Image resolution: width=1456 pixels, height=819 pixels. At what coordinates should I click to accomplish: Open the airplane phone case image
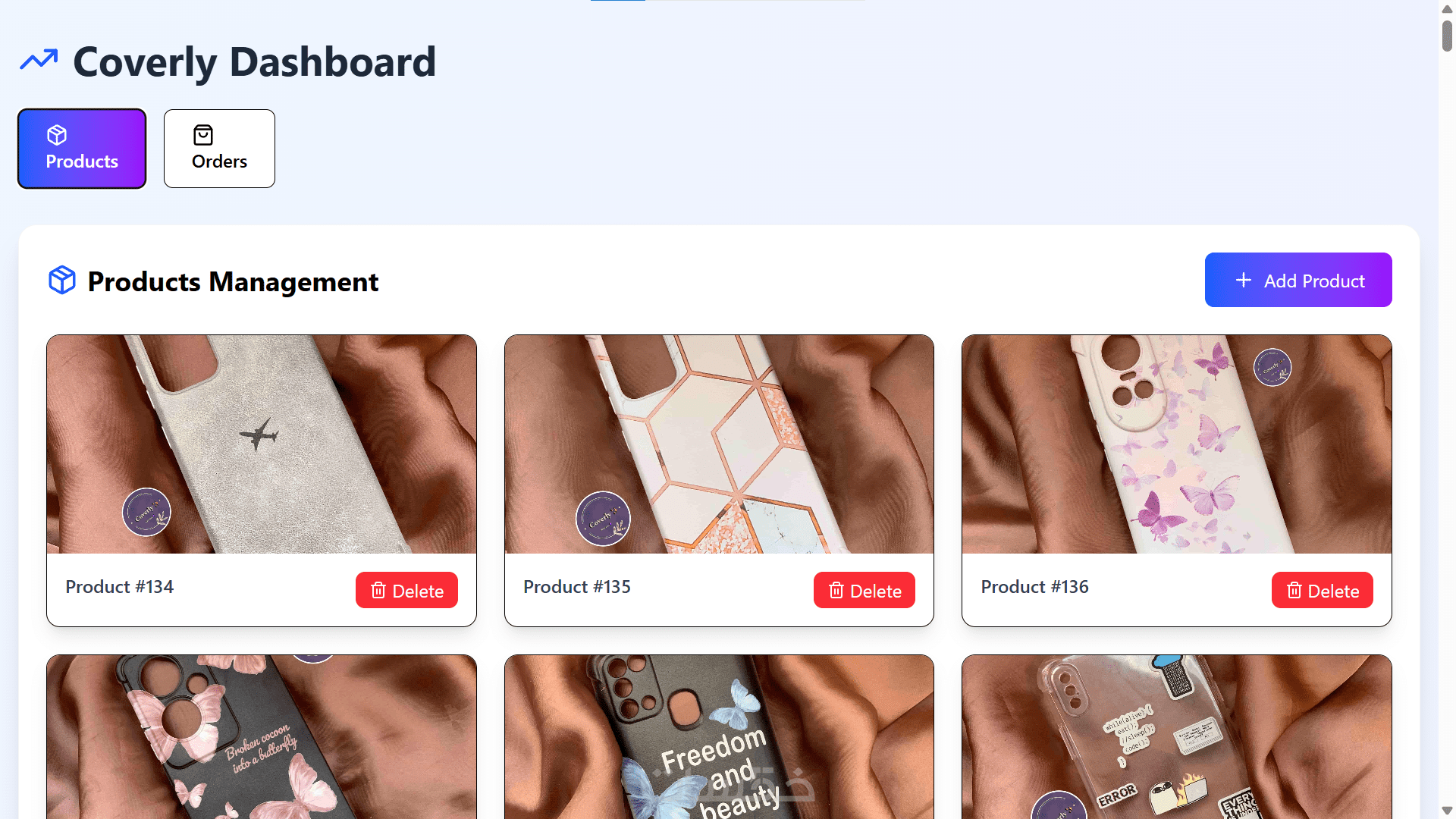[x=262, y=444]
